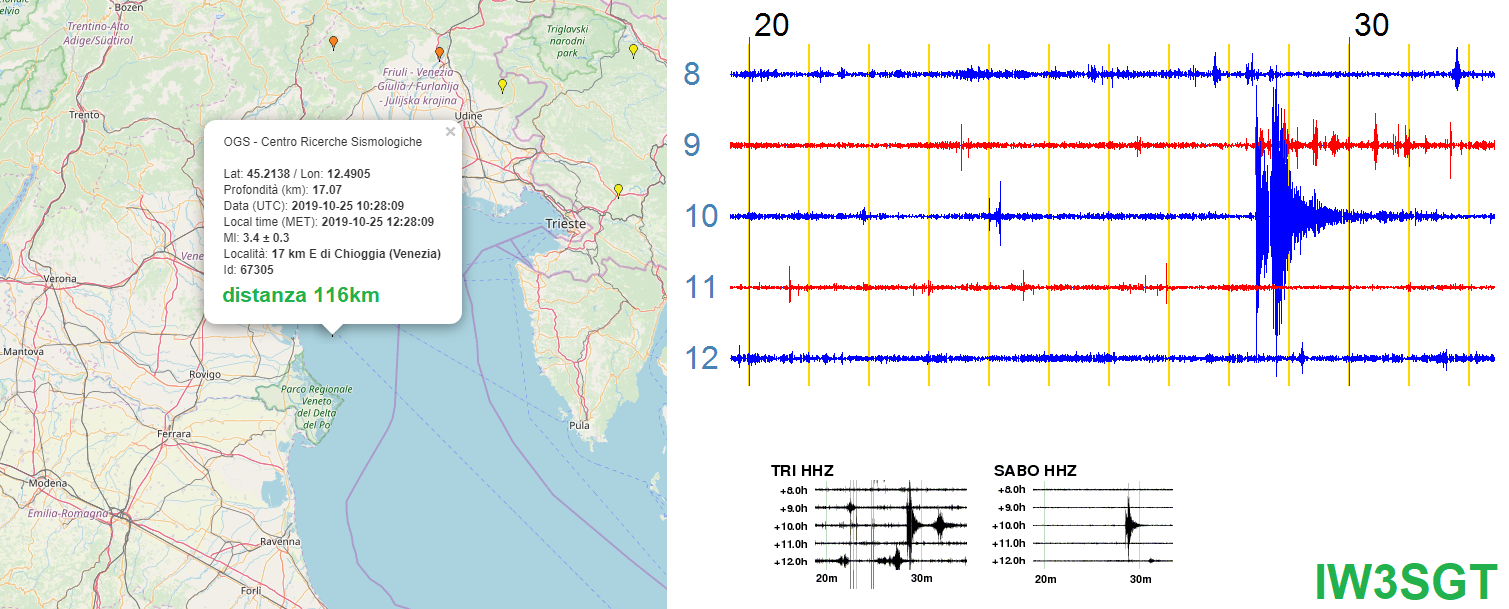Click the Località 17 km E di Chioggia line
The width and height of the screenshot is (1509, 609).
click(332, 254)
